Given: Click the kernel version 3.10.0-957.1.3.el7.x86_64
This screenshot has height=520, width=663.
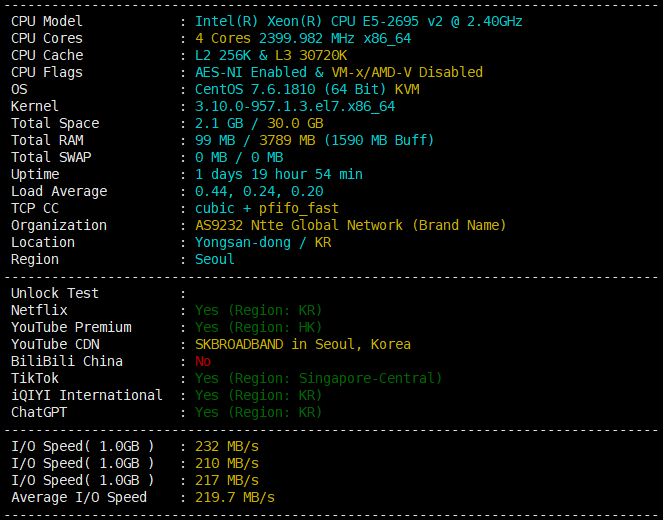Looking at the screenshot, I should click(x=295, y=106).
